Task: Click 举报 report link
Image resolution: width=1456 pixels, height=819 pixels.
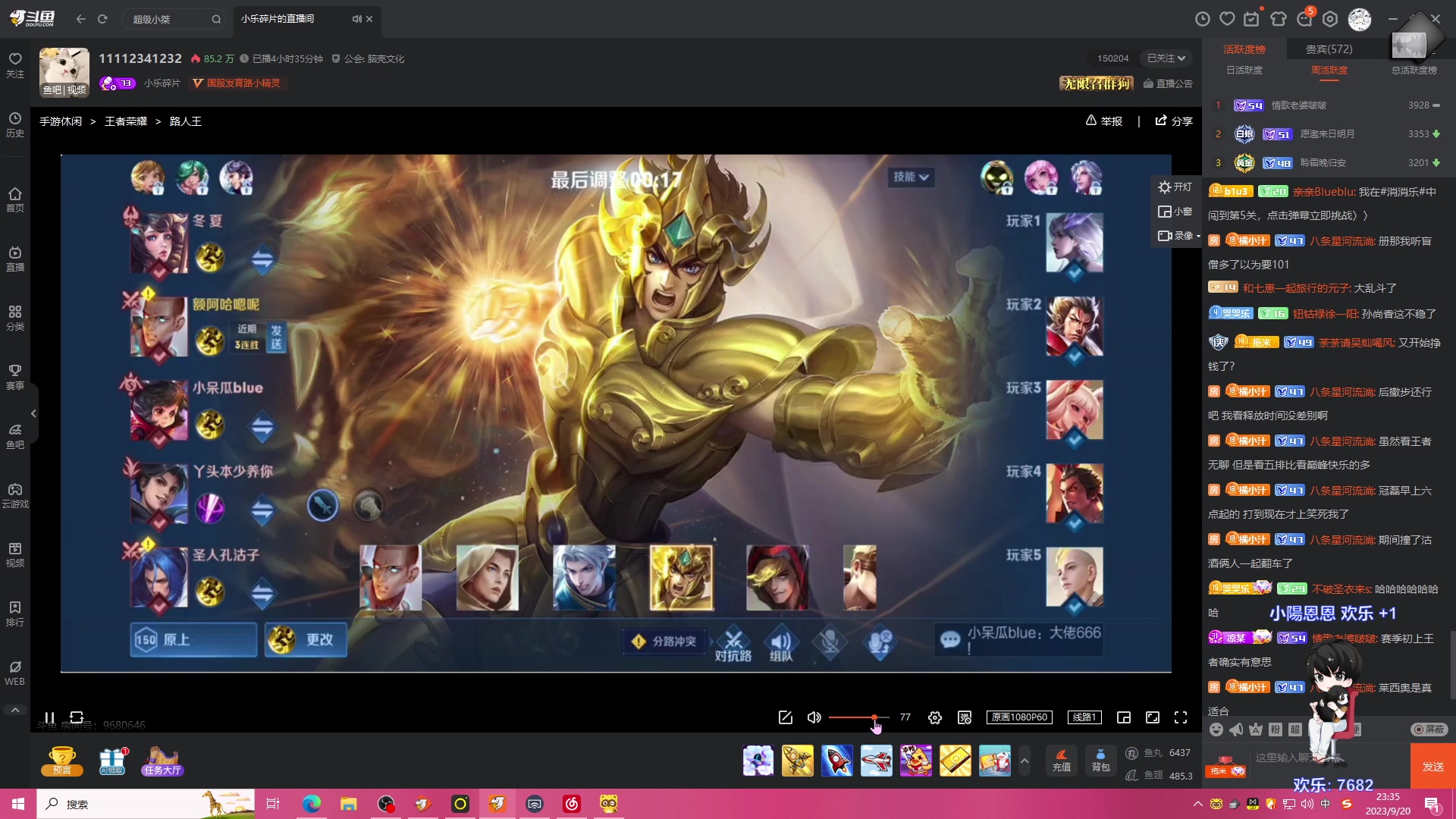Action: click(1103, 121)
